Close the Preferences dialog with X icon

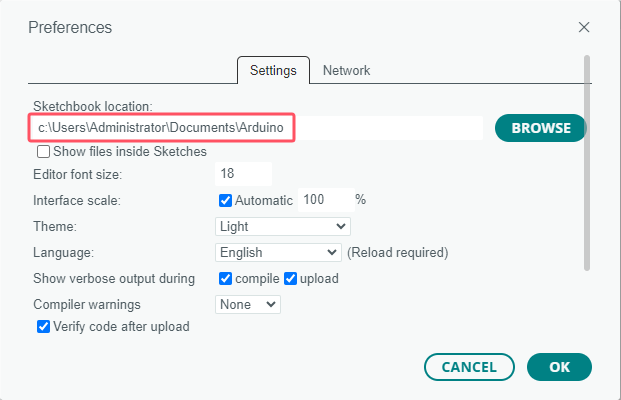click(x=584, y=27)
